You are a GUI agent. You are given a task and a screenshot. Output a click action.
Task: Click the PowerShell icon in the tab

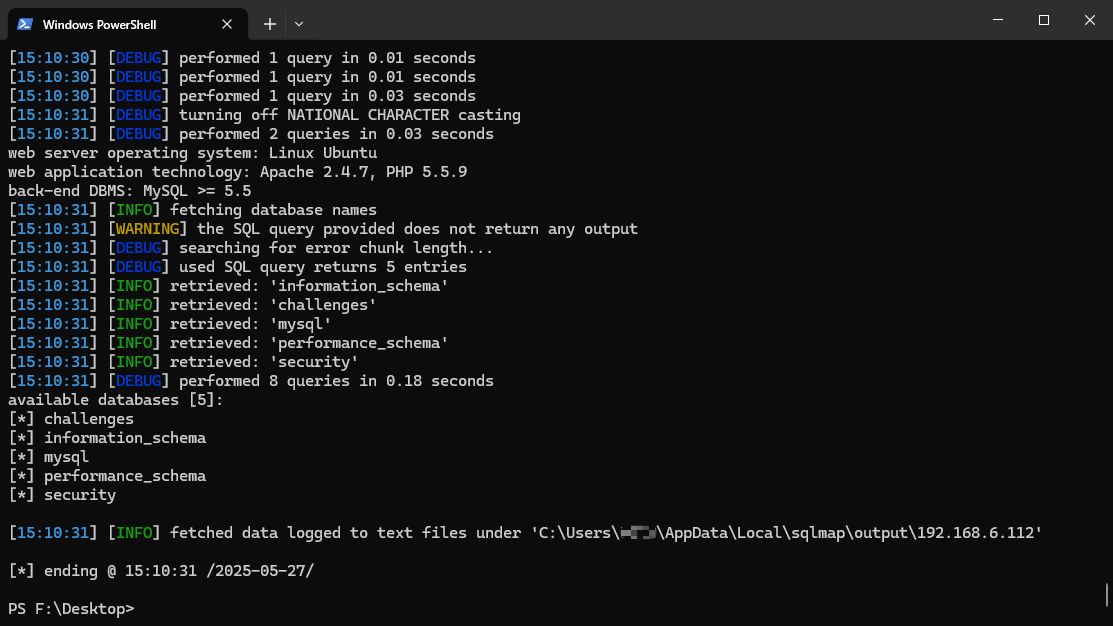25,23
